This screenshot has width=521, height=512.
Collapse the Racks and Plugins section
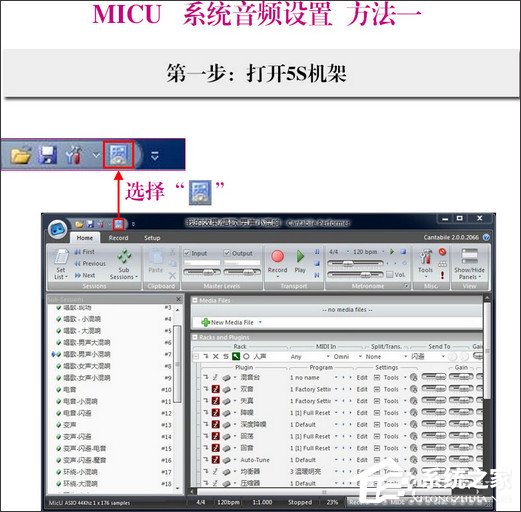point(195,337)
